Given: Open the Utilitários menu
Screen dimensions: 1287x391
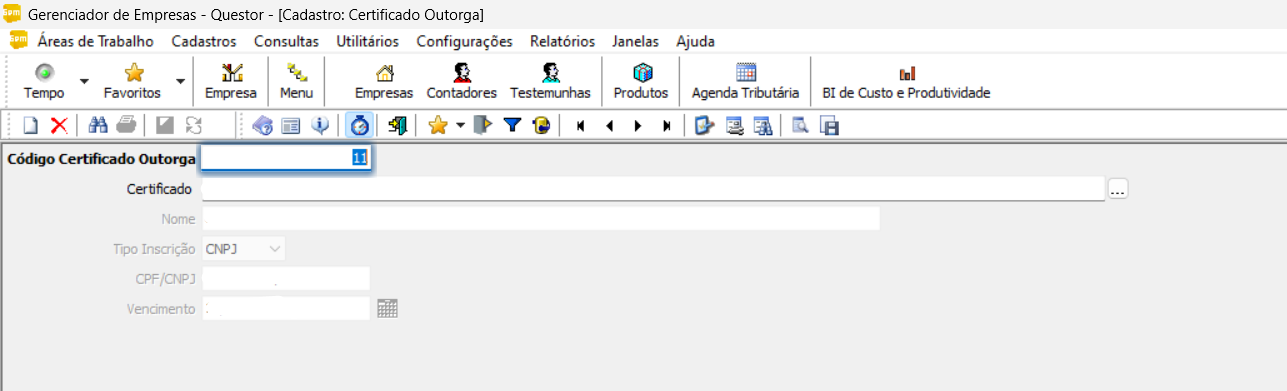Looking at the screenshot, I should (x=368, y=41).
